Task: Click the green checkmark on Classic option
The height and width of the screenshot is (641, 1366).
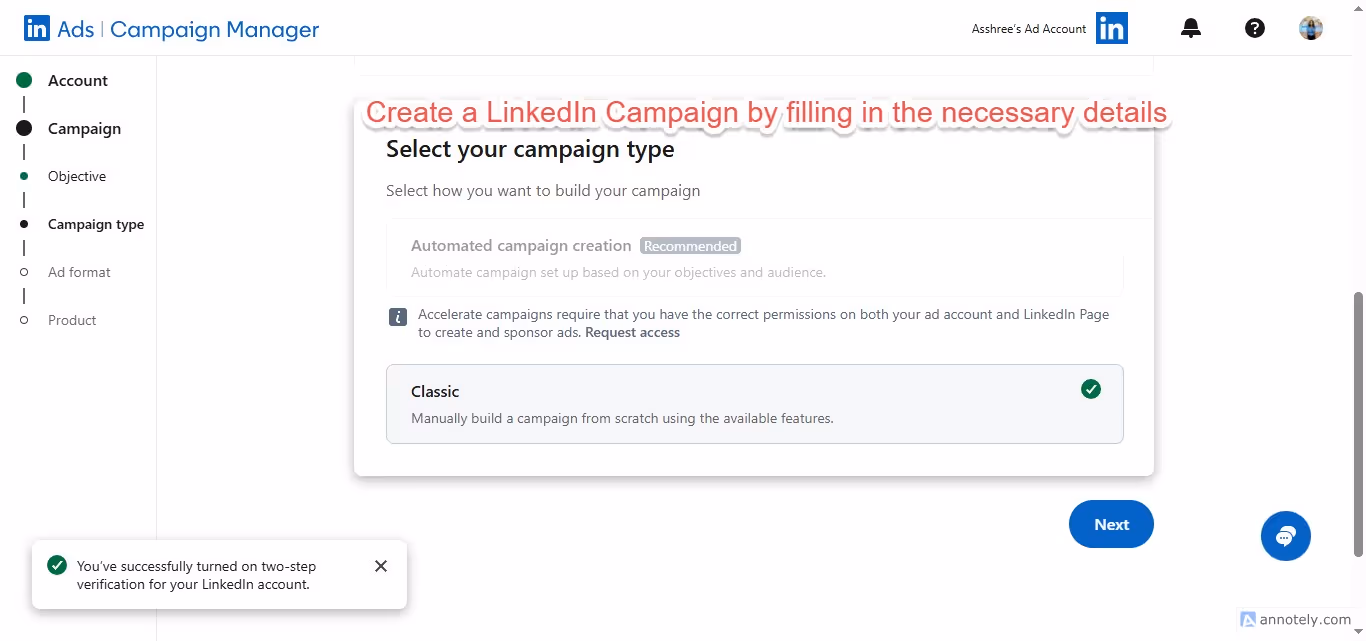Action: click(x=1091, y=389)
